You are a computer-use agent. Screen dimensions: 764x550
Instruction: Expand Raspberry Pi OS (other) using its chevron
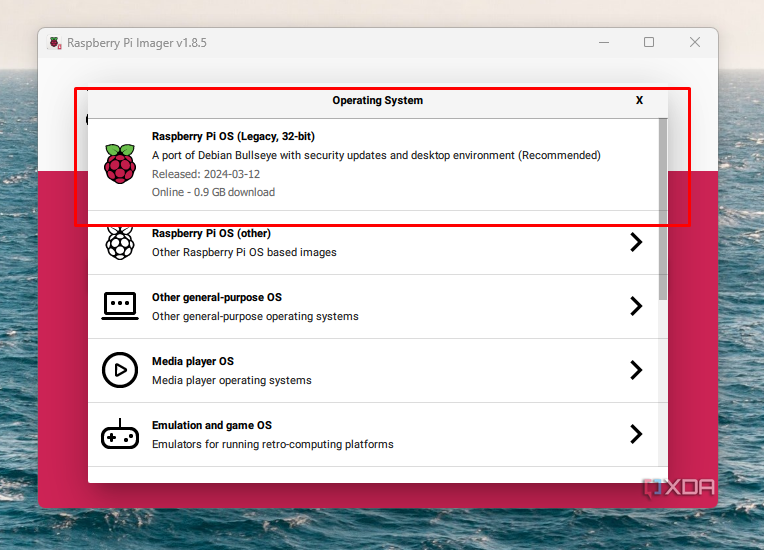click(x=635, y=242)
